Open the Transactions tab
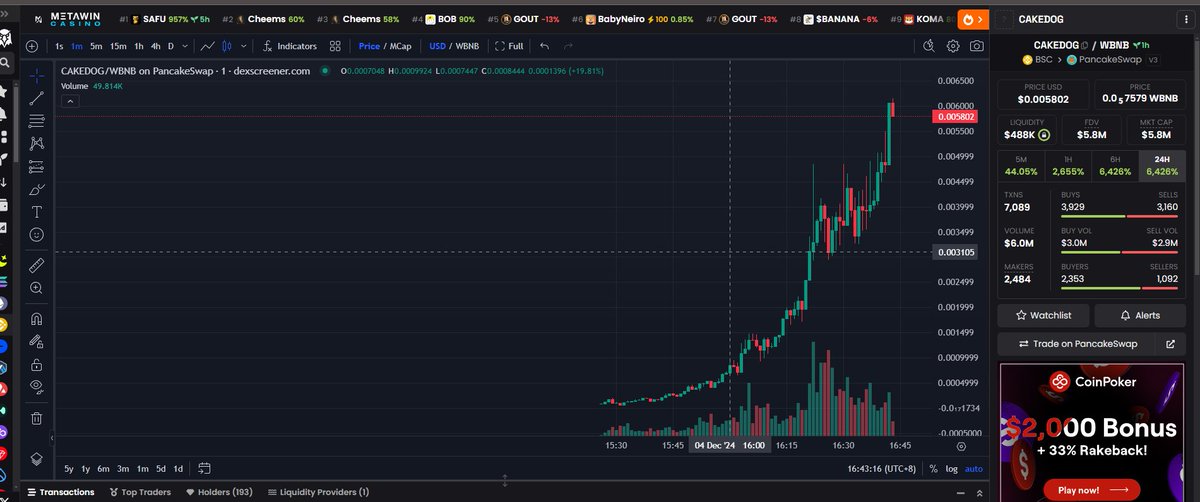 point(61,492)
